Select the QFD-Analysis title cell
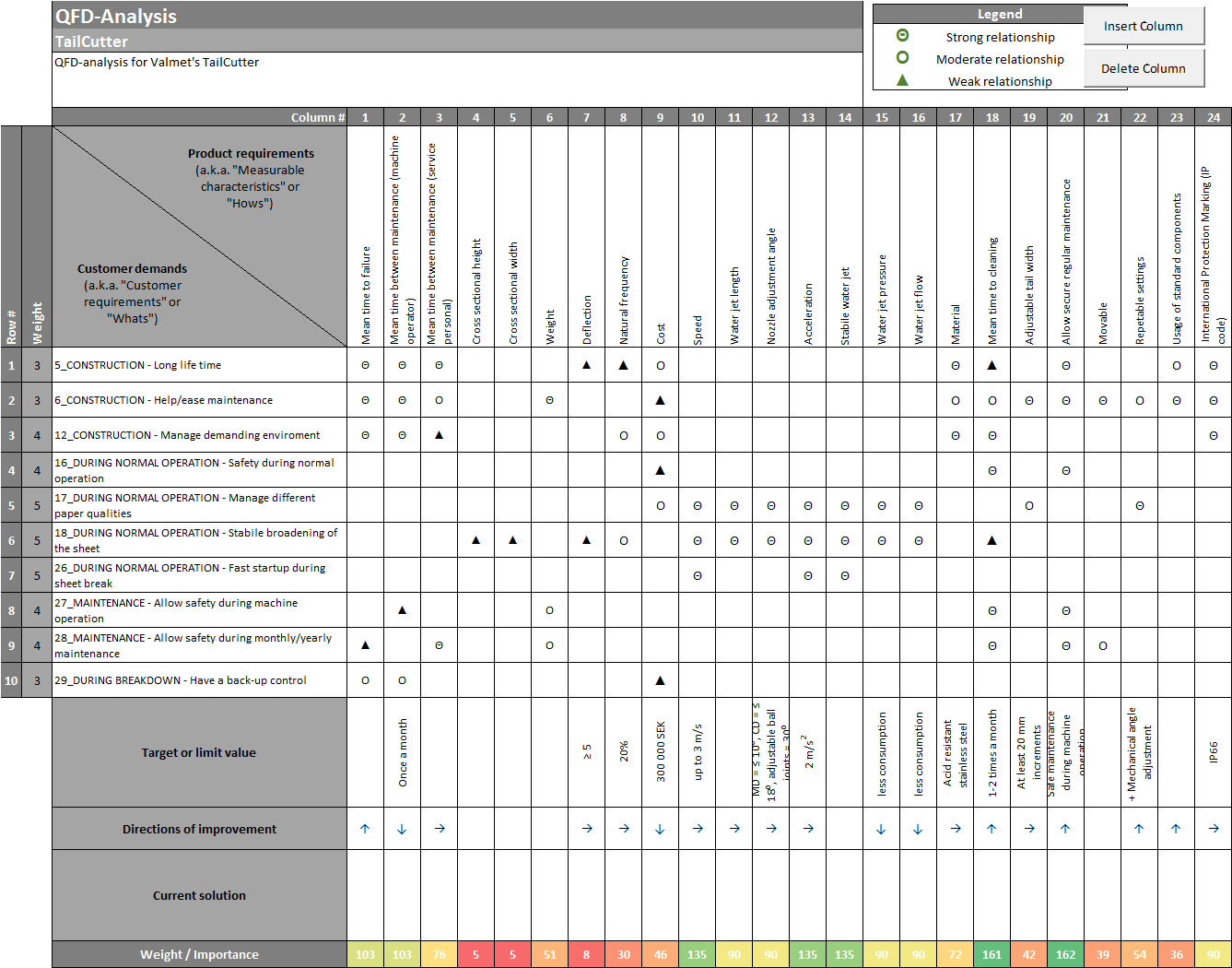Image resolution: width=1232 pixels, height=968 pixels. 457,16
